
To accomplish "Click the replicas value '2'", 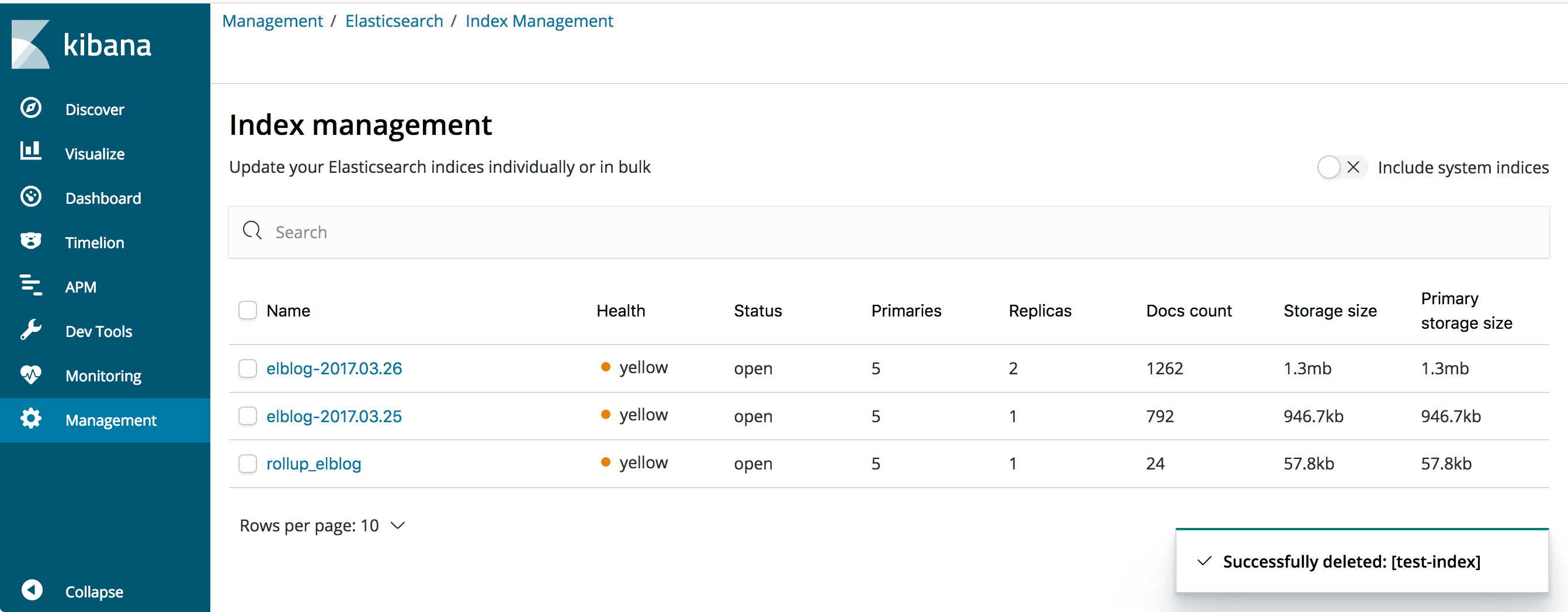I will (x=1014, y=368).
